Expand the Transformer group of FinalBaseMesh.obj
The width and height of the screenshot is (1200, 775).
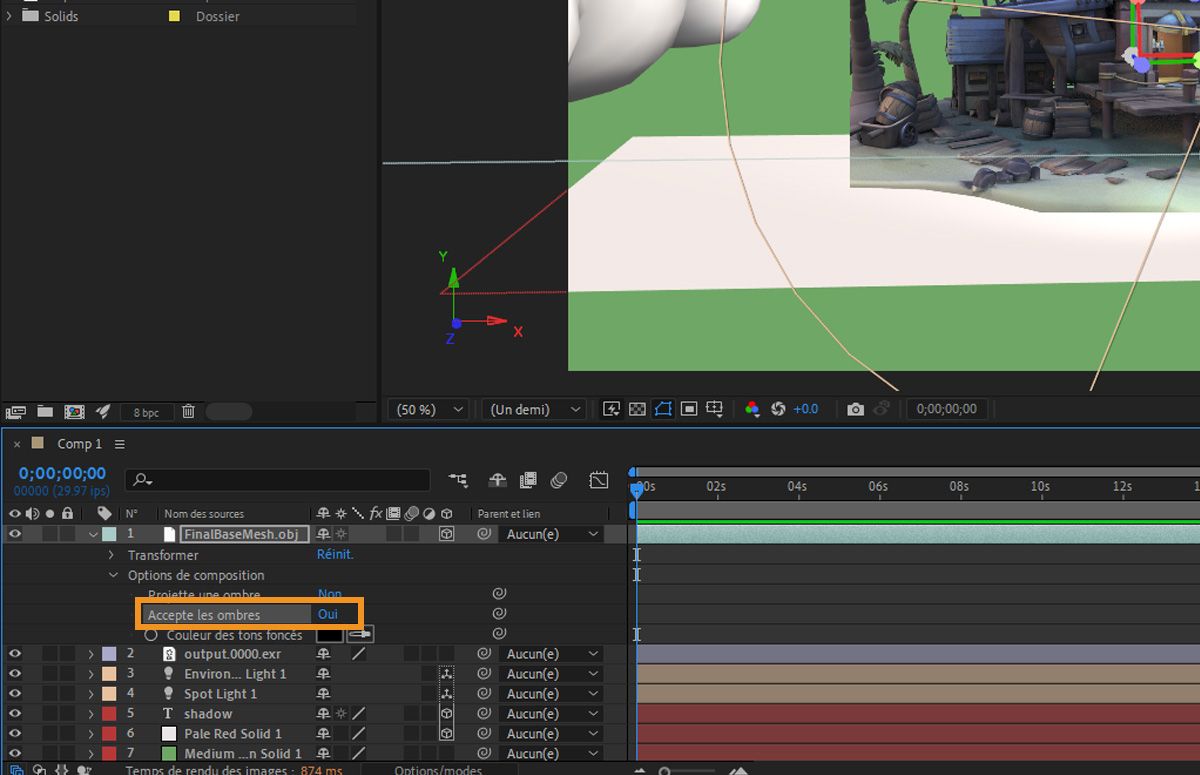111,554
